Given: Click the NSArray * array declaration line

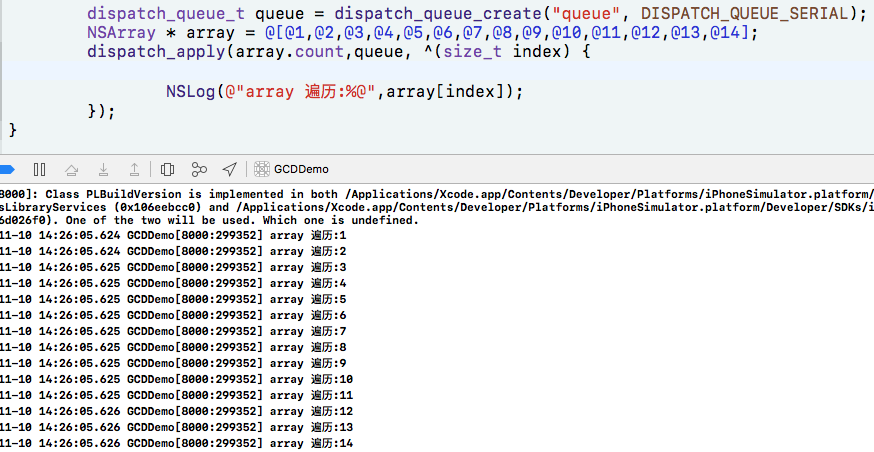Looking at the screenshot, I should tap(423, 33).
